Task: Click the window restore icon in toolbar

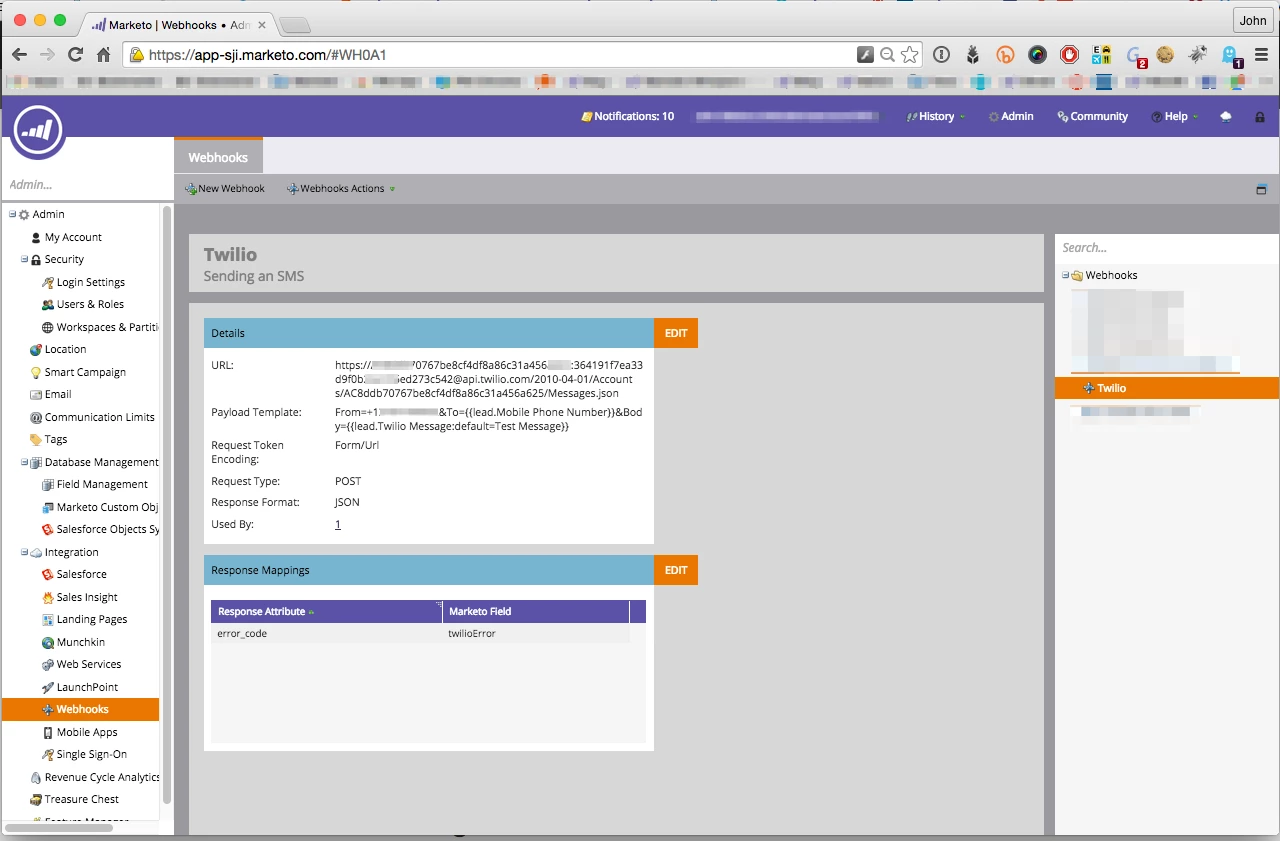Action: (1261, 189)
